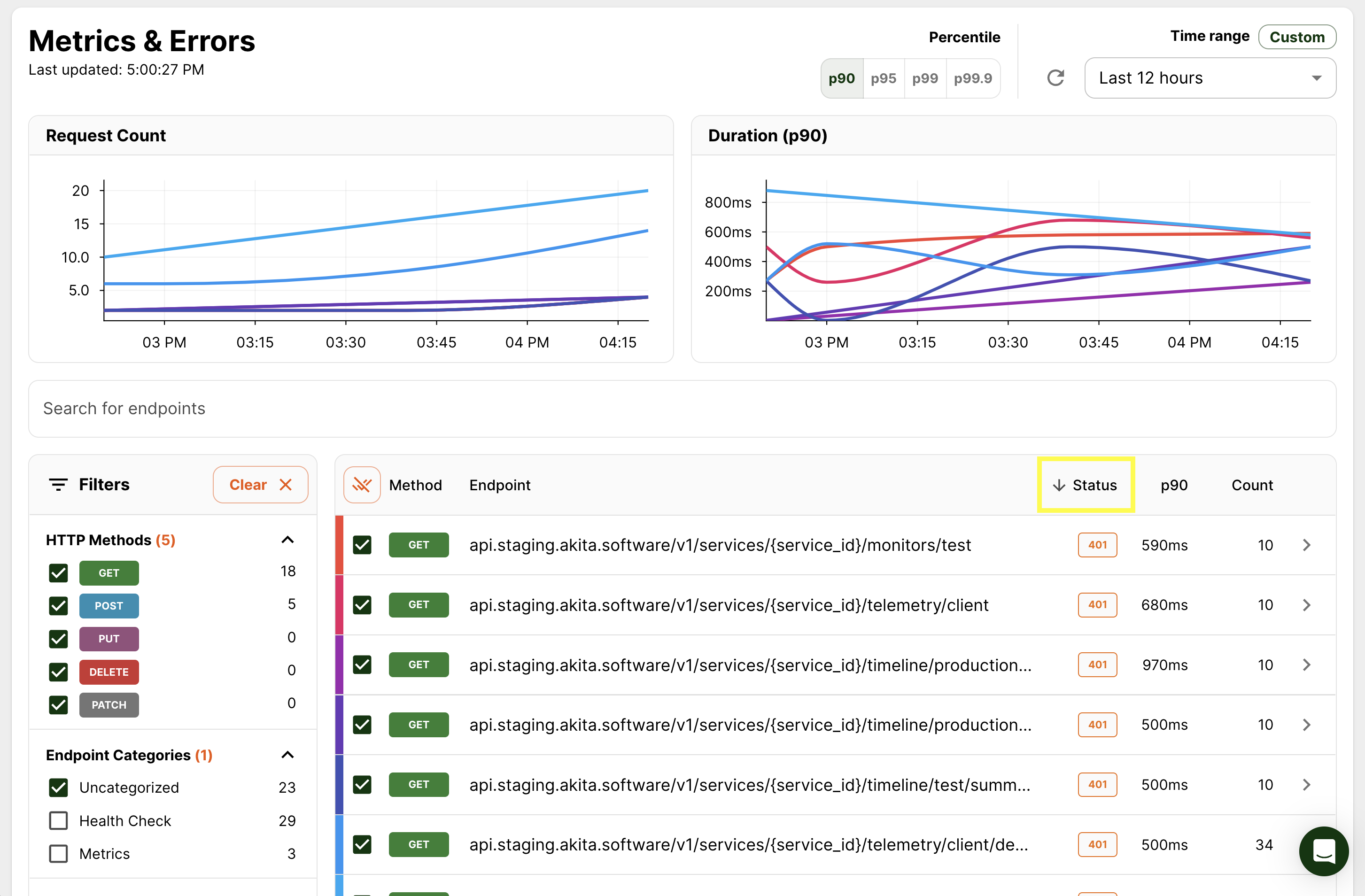This screenshot has height=896, width=1365.
Task: Uncheck the POST method filter
Action: pos(59,606)
